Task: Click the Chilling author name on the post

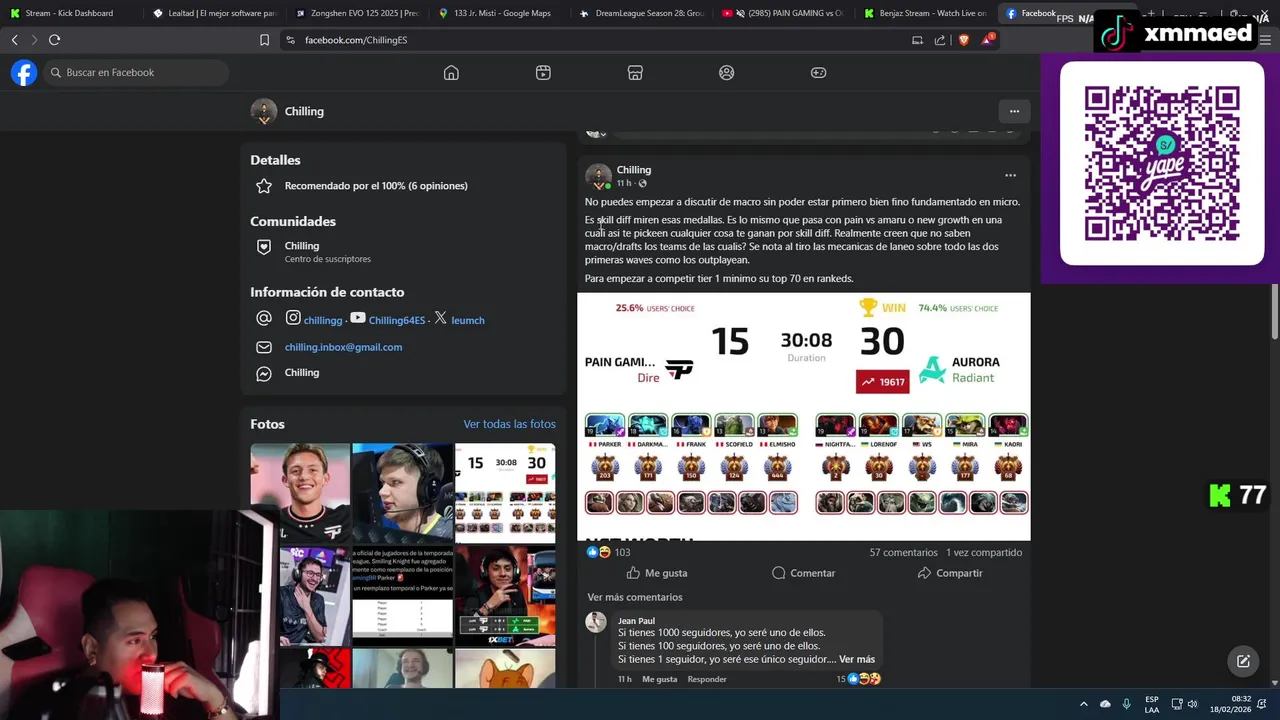Action: point(634,170)
